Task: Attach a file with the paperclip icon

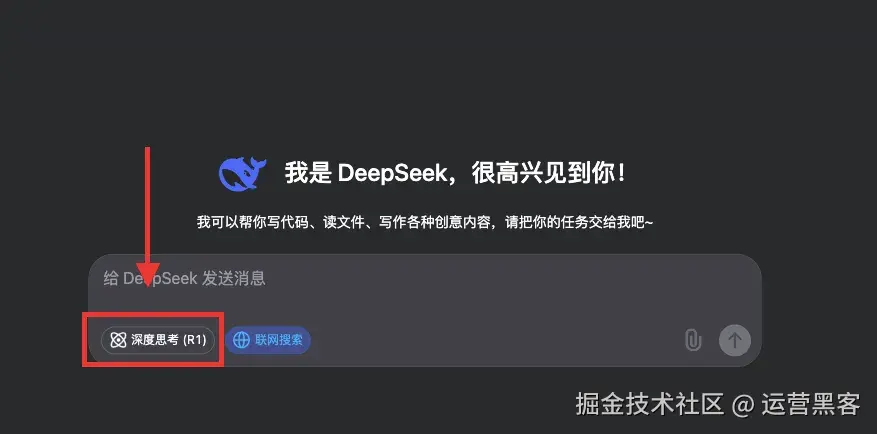Action: point(693,340)
